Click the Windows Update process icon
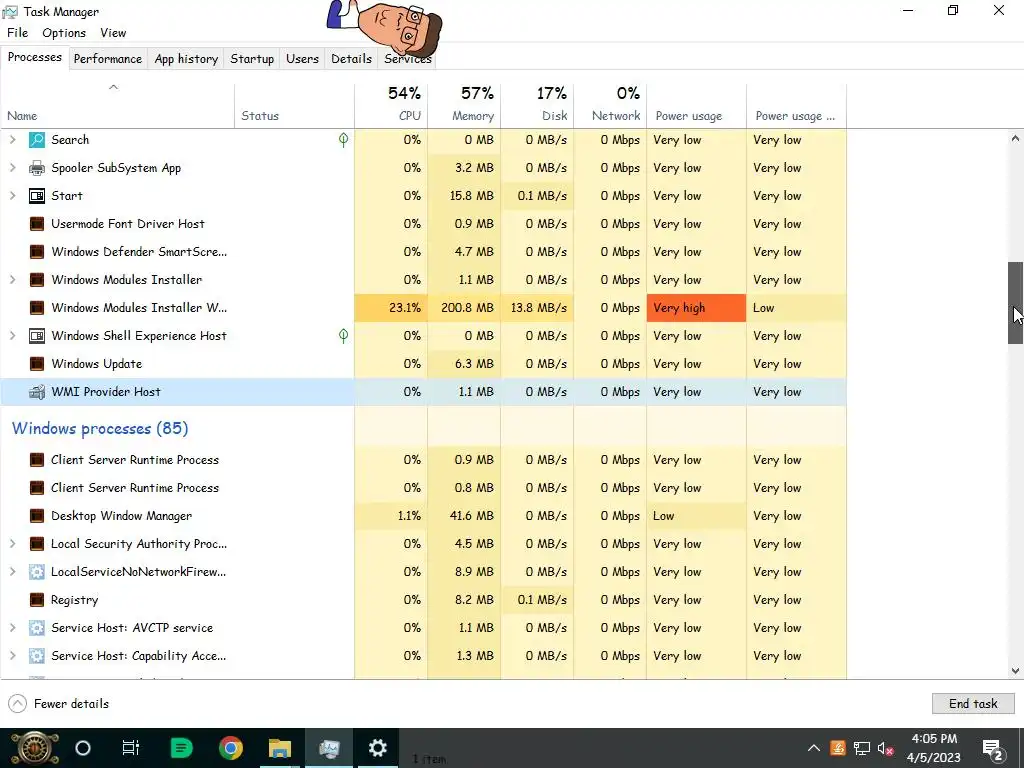The image size is (1024, 768). 37,364
